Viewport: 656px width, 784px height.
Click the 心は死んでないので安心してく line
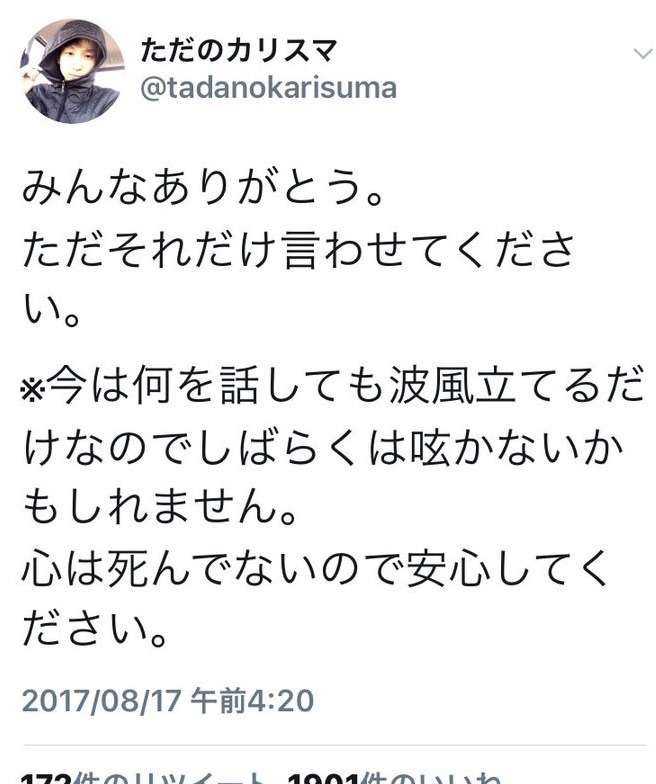click(315, 569)
